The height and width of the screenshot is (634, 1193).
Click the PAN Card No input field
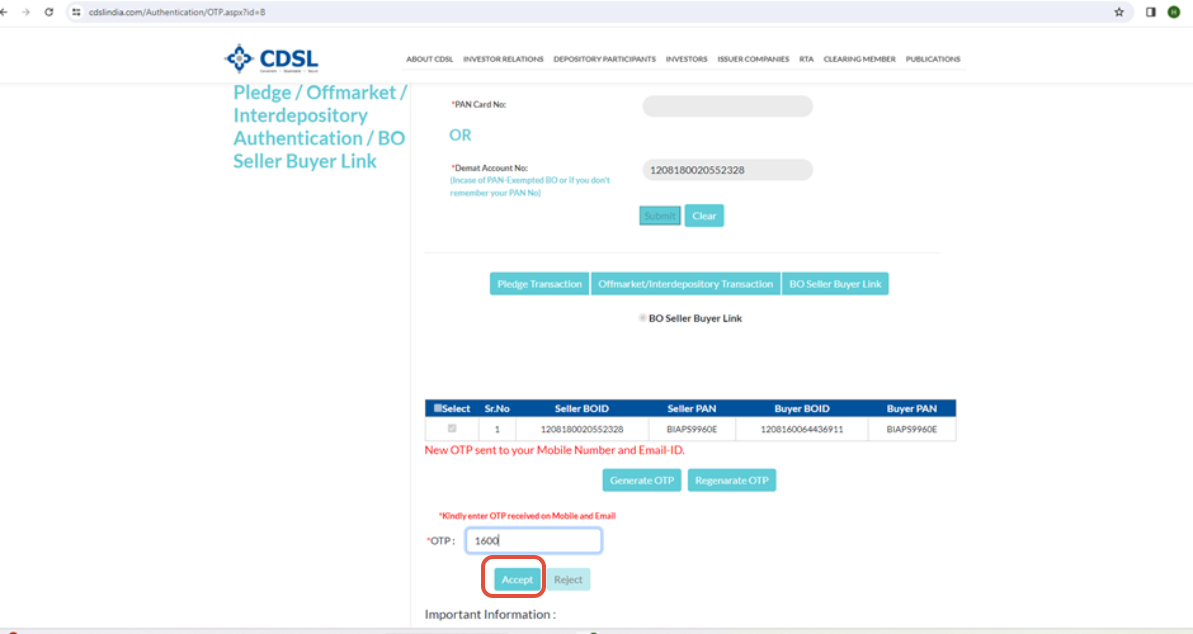pos(727,106)
